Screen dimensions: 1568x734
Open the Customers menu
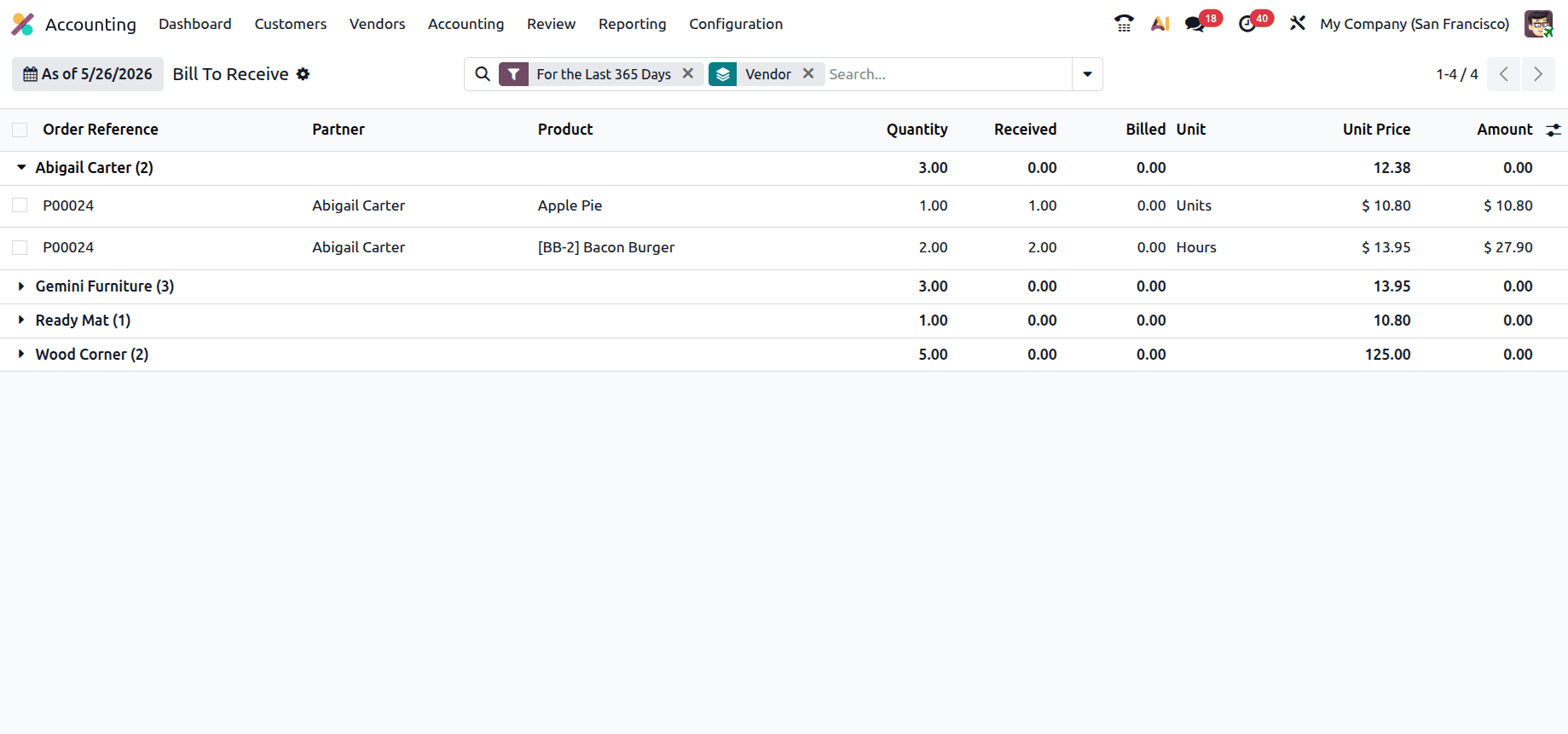pos(291,24)
